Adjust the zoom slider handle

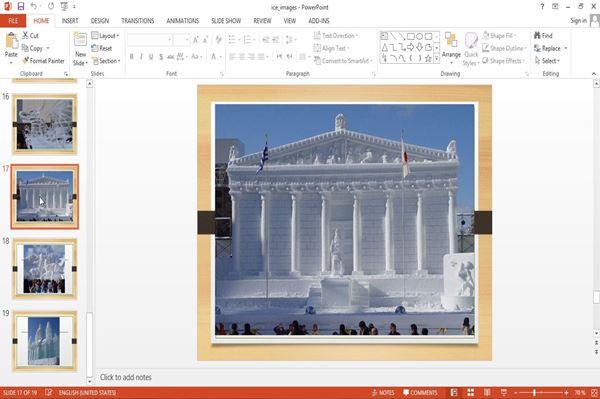coord(534,392)
